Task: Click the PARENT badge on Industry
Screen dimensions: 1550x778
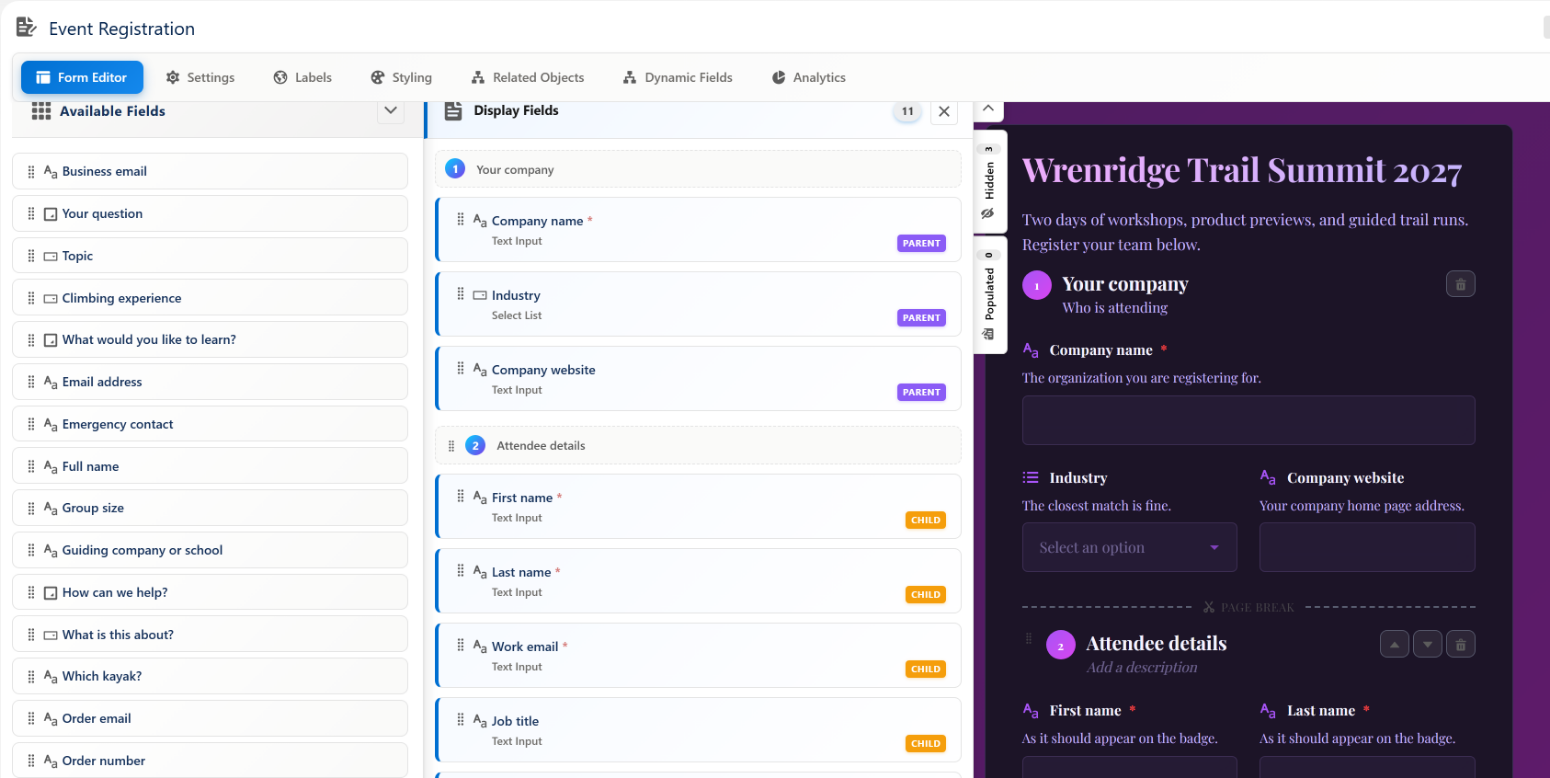Action: [921, 318]
